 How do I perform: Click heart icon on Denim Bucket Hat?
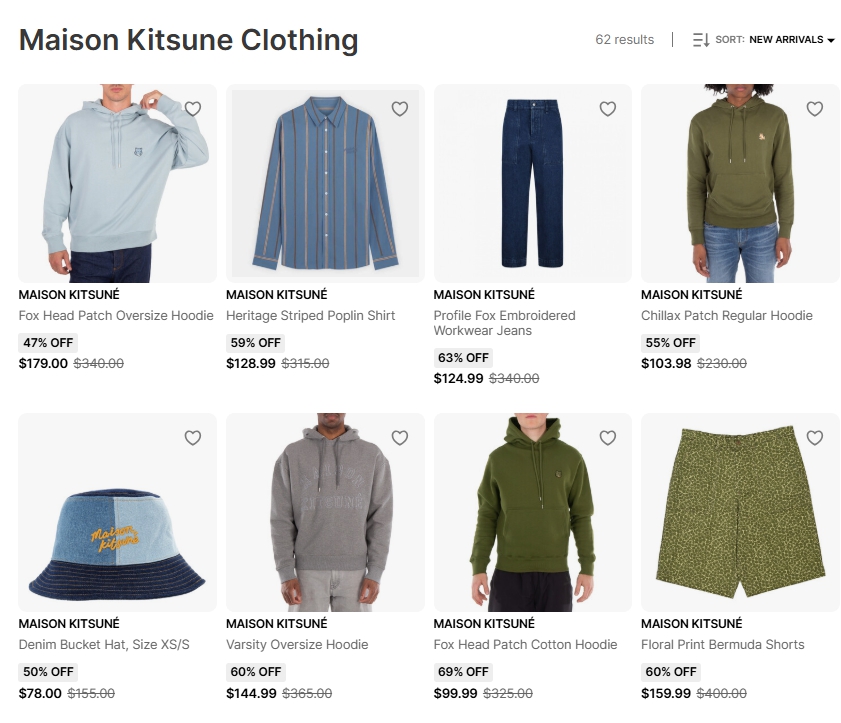193,438
